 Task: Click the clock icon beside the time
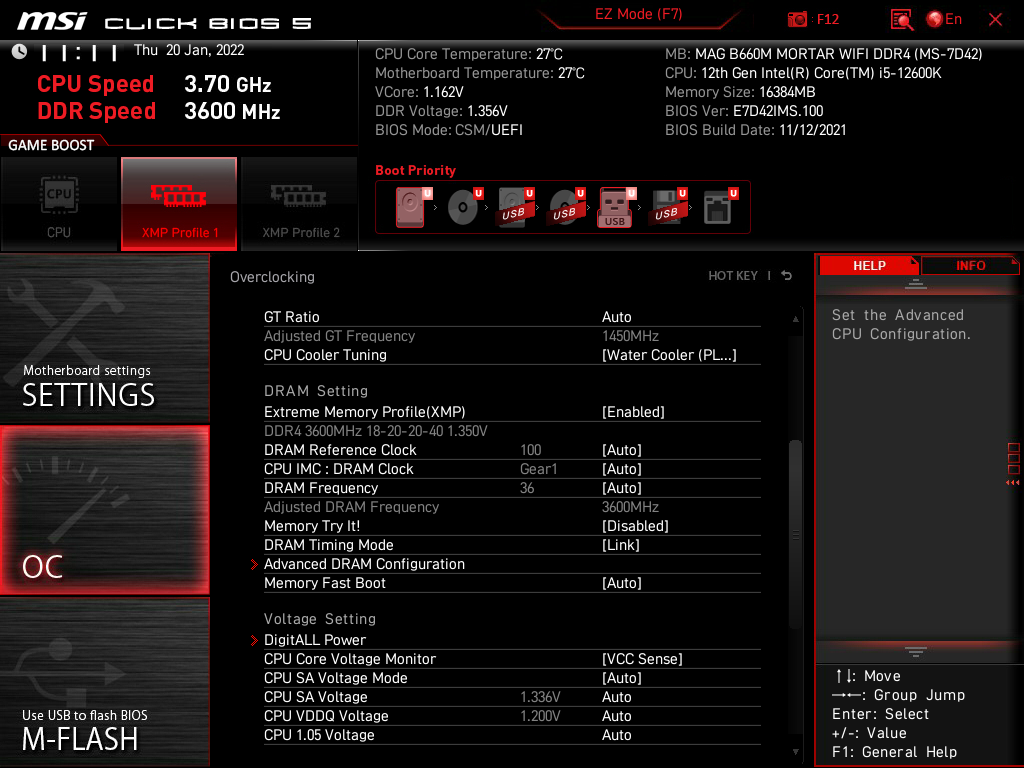click(20, 52)
